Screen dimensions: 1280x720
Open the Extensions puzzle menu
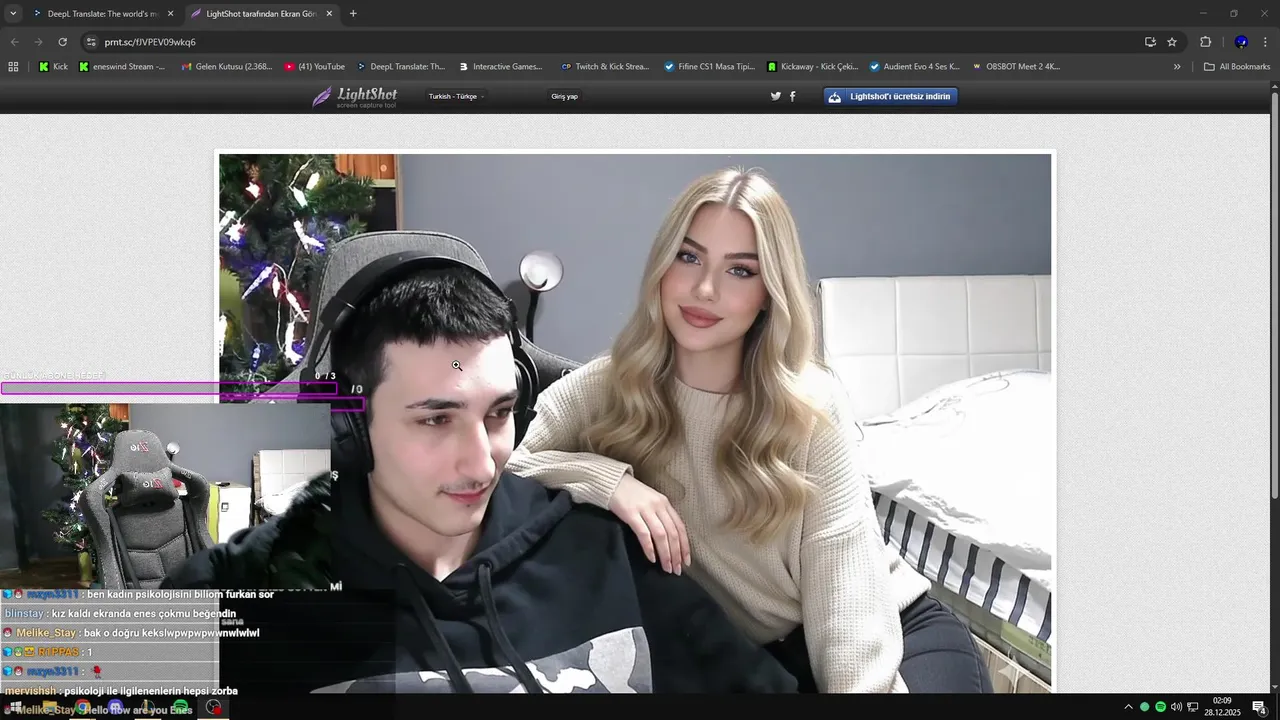1205,42
